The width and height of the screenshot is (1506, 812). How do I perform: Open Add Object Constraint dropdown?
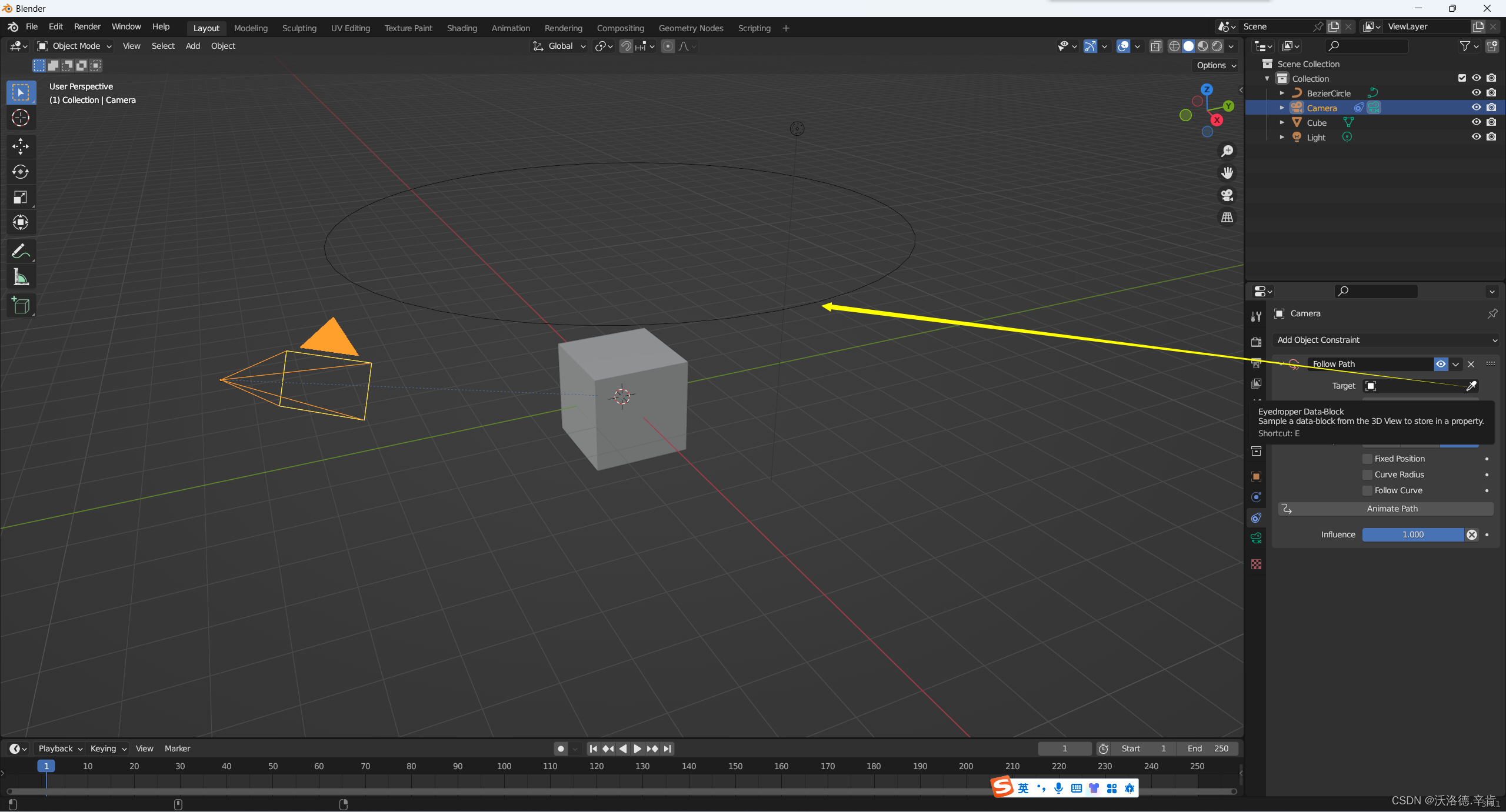[x=1387, y=340]
